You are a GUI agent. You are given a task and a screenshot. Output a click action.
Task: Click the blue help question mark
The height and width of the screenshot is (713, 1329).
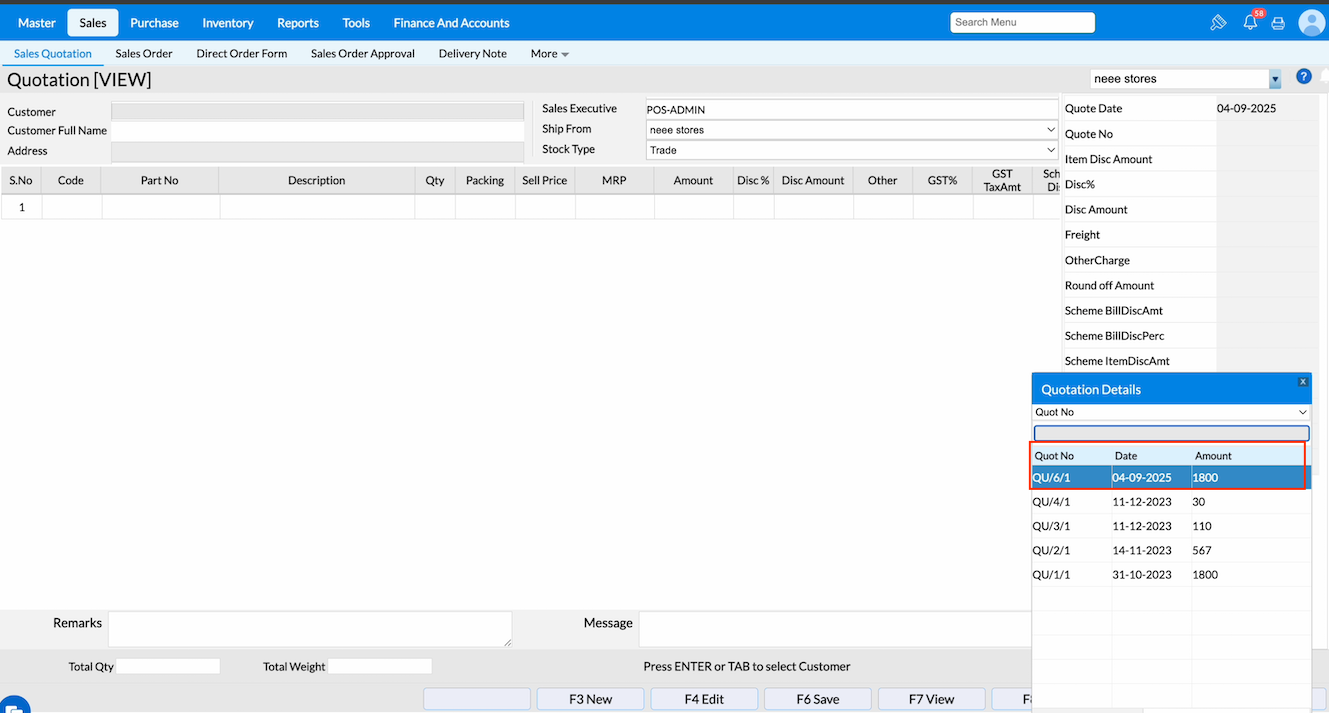pyautogui.click(x=1303, y=77)
